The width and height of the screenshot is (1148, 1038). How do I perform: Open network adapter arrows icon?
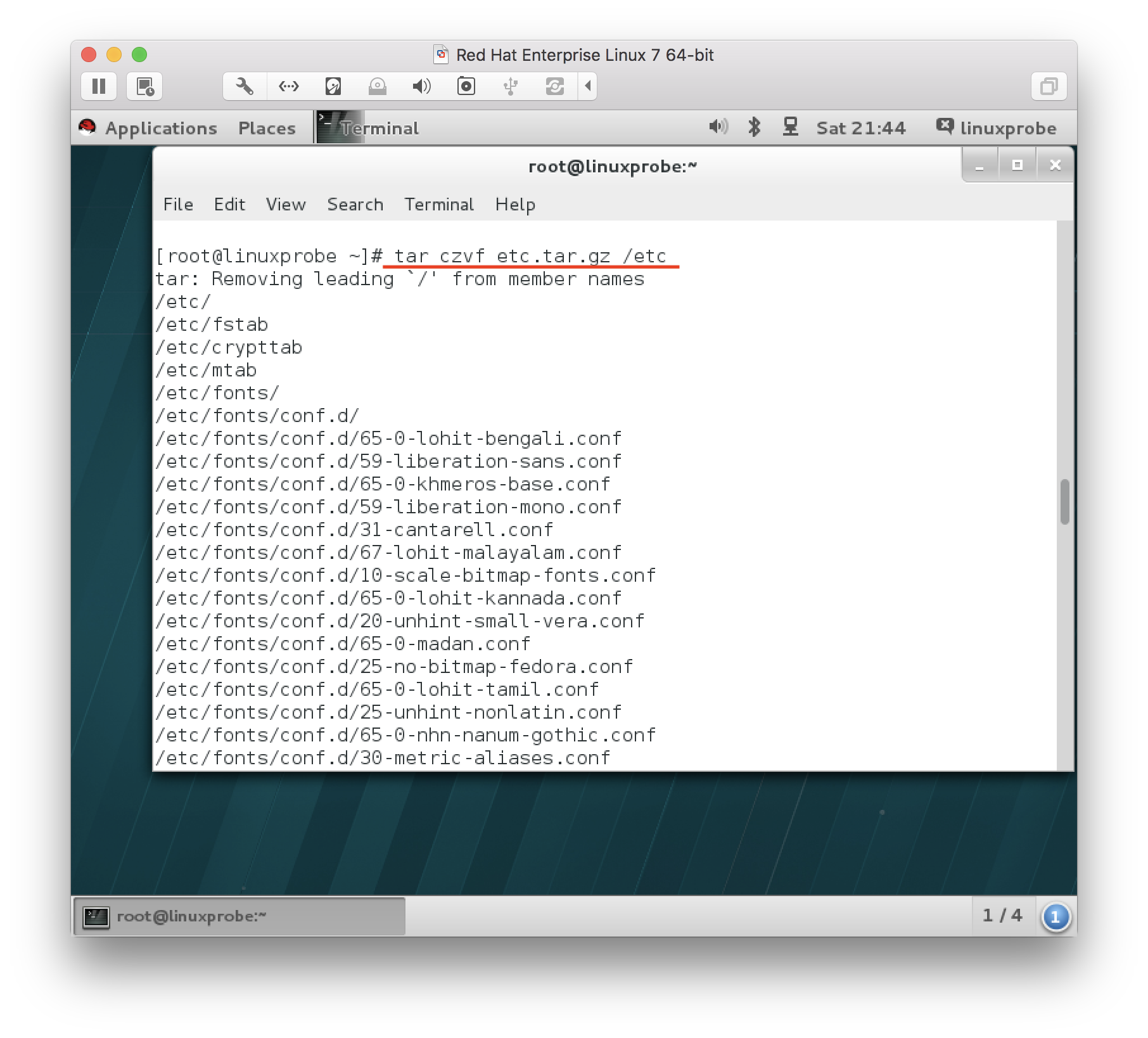(x=289, y=86)
